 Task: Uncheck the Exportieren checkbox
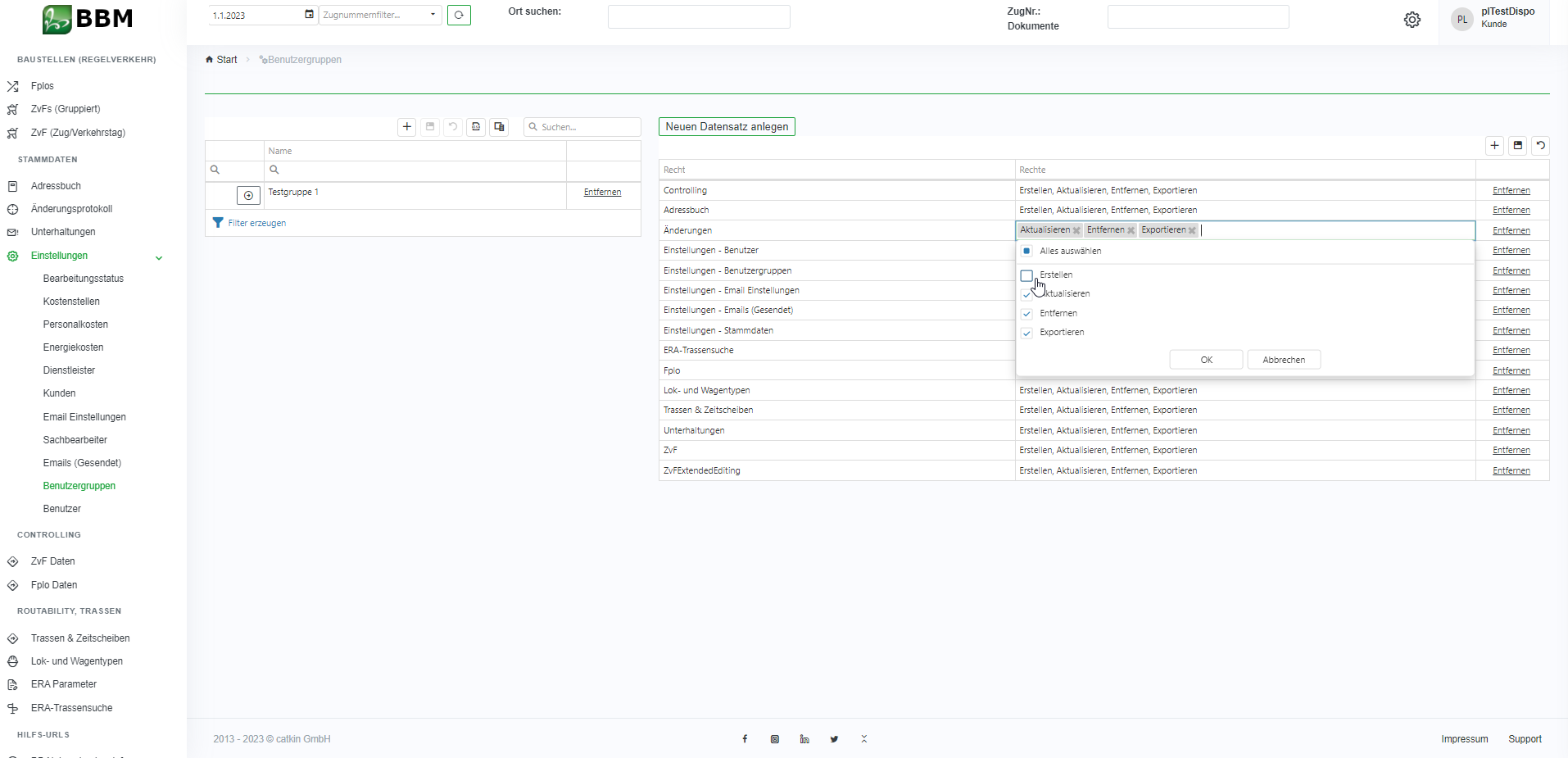[x=1026, y=333]
